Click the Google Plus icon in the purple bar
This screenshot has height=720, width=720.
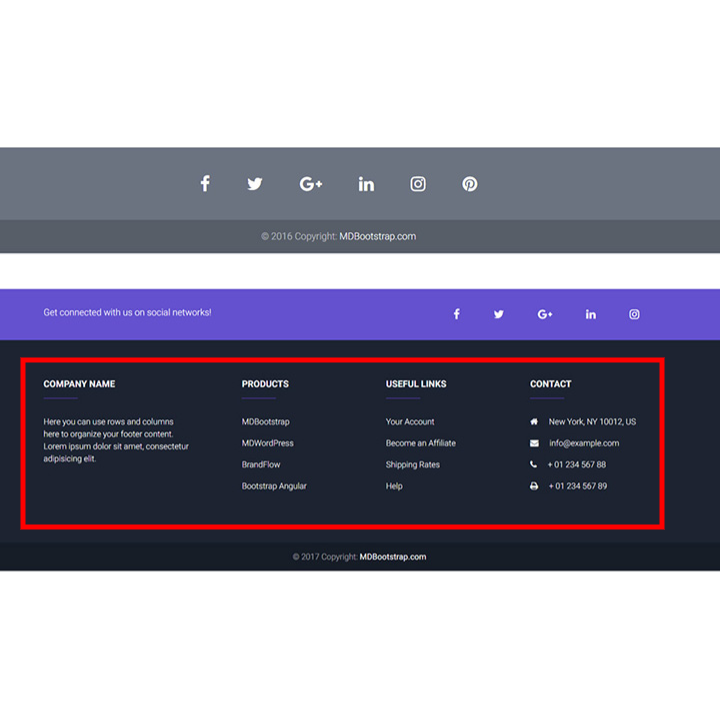544,314
